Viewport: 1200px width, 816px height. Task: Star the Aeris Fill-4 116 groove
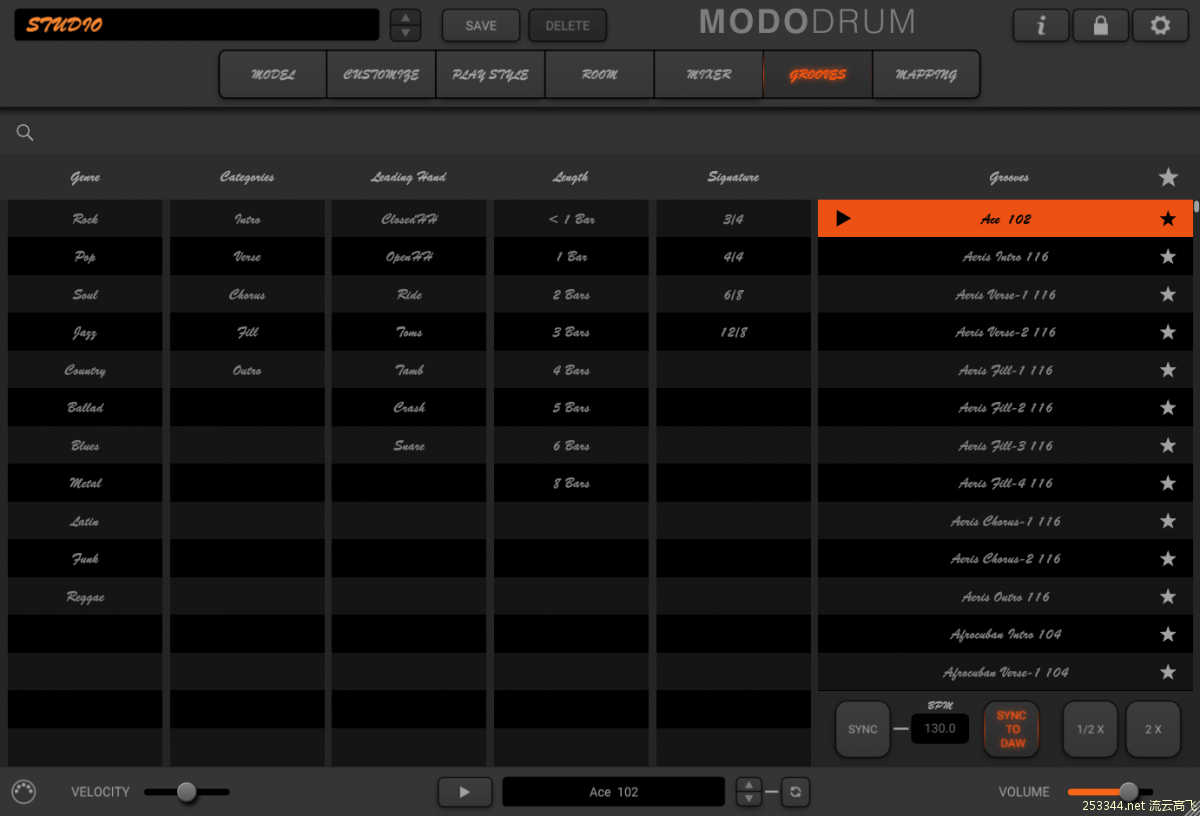(x=1168, y=483)
